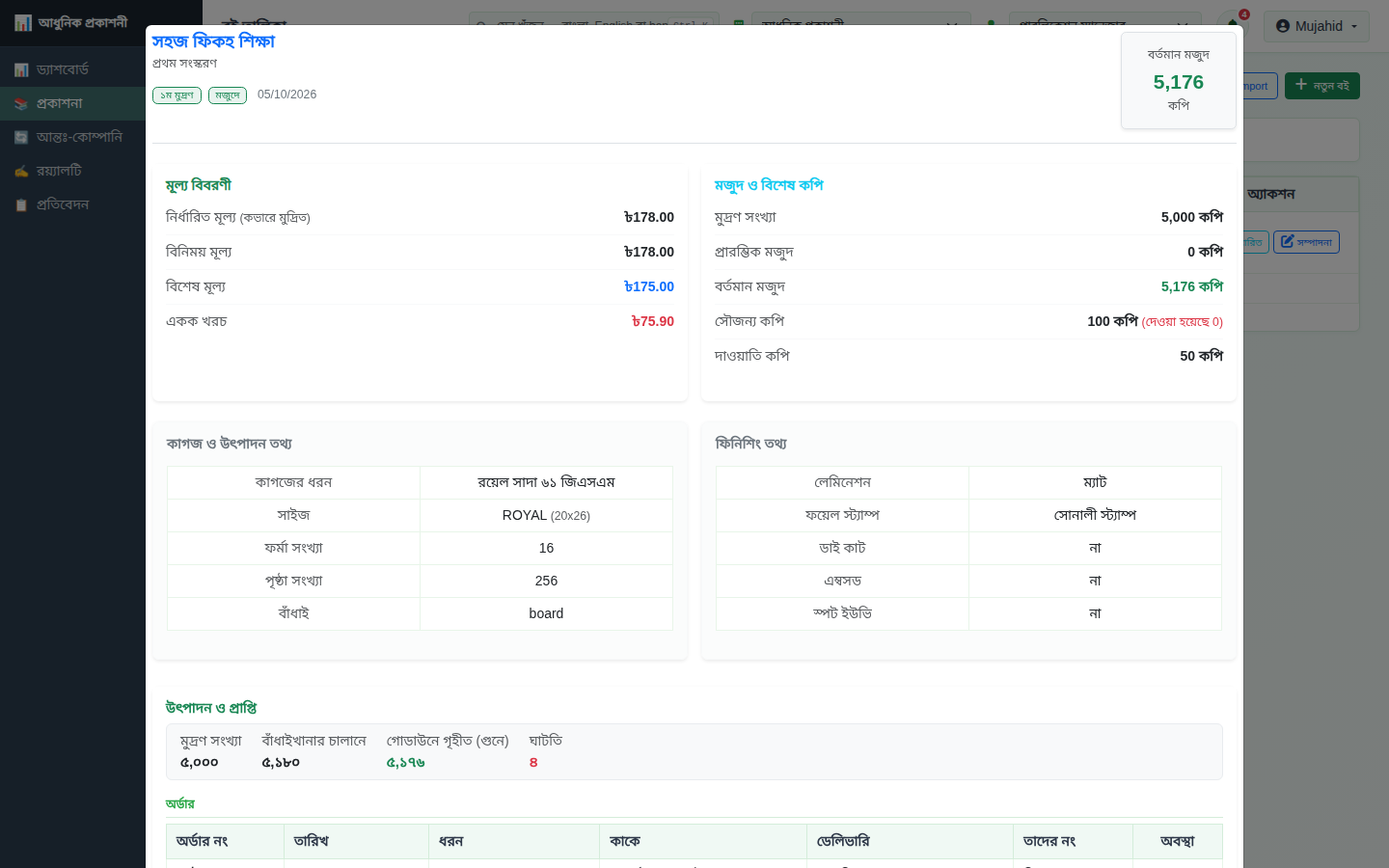The width and height of the screenshot is (1389, 868).
Task: Click the date 05/10/2026
Action: 286,95
